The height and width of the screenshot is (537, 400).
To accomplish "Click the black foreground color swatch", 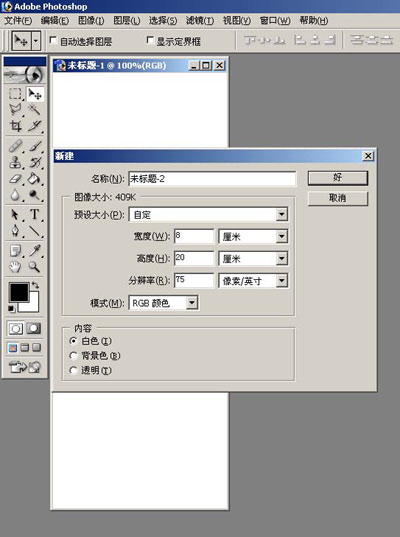I will 19,293.
